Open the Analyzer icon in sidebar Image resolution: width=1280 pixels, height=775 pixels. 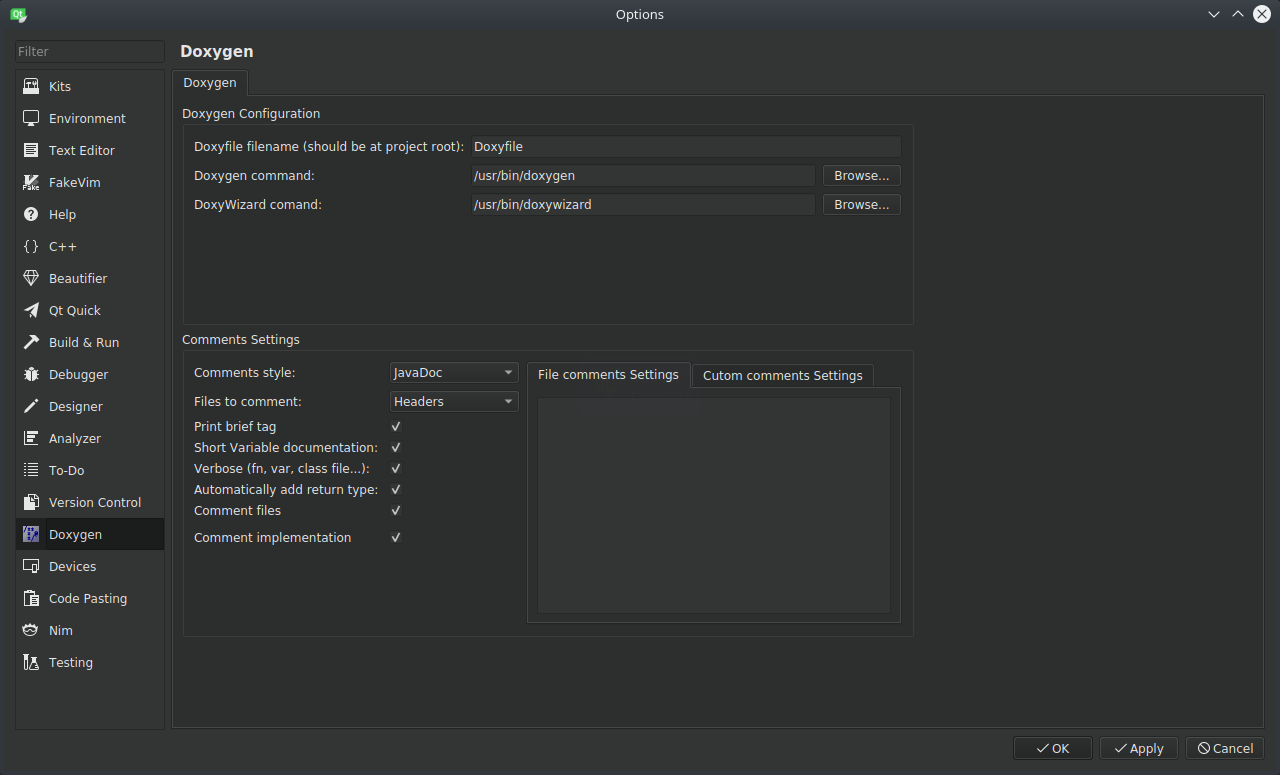31,439
